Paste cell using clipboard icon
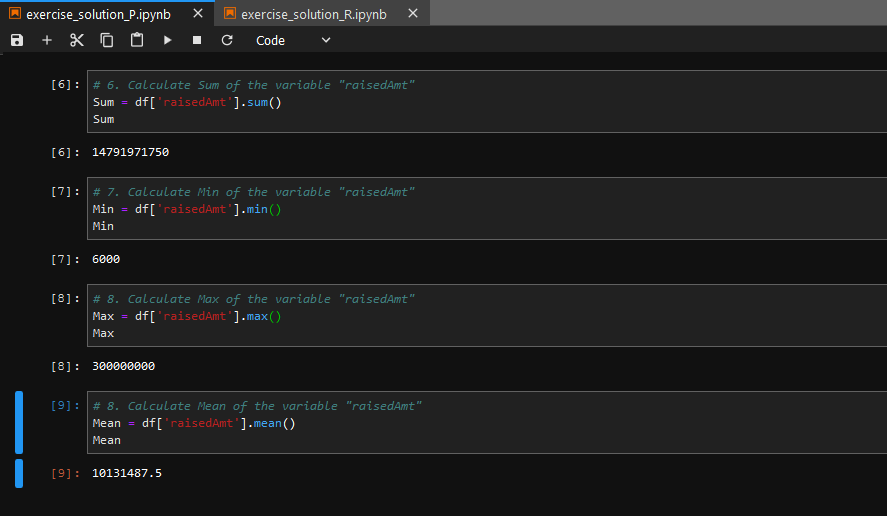 [x=137, y=40]
